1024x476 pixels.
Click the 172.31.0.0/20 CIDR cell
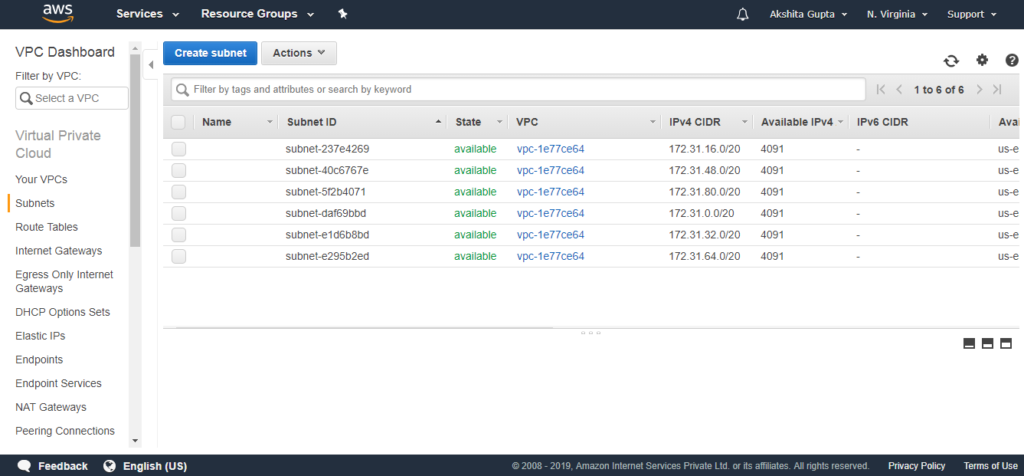[x=701, y=214]
